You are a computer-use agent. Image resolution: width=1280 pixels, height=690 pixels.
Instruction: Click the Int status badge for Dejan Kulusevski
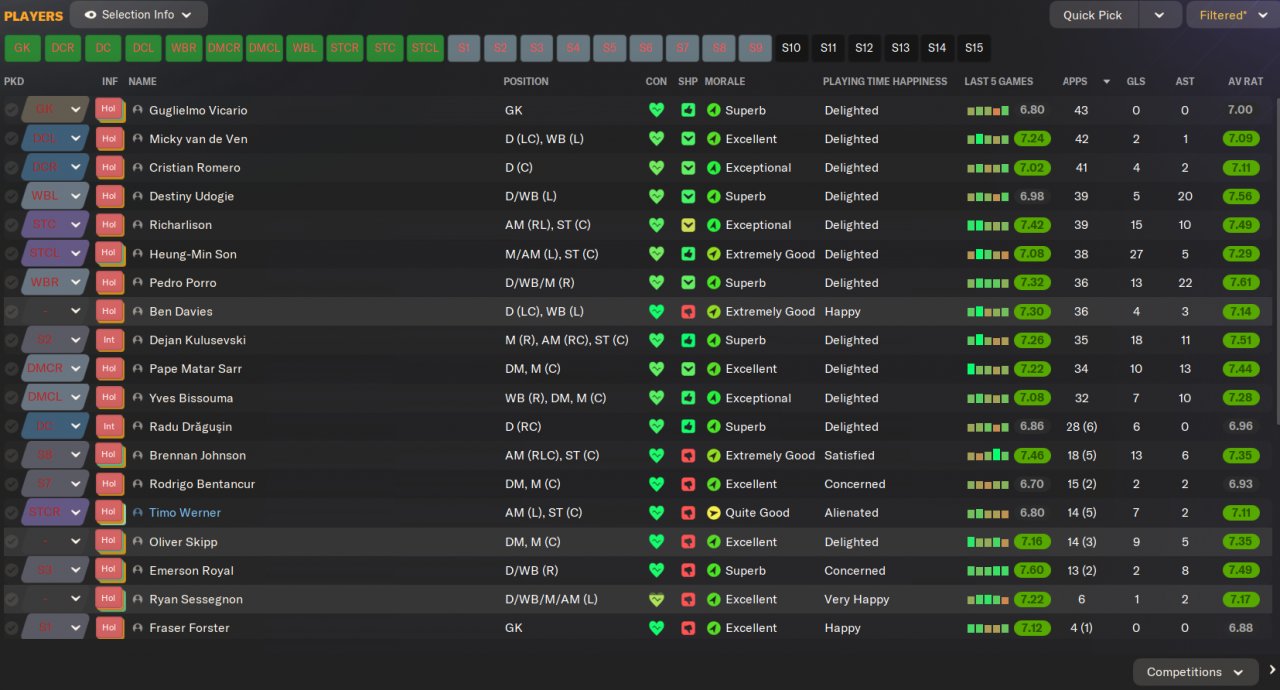pyautogui.click(x=109, y=340)
